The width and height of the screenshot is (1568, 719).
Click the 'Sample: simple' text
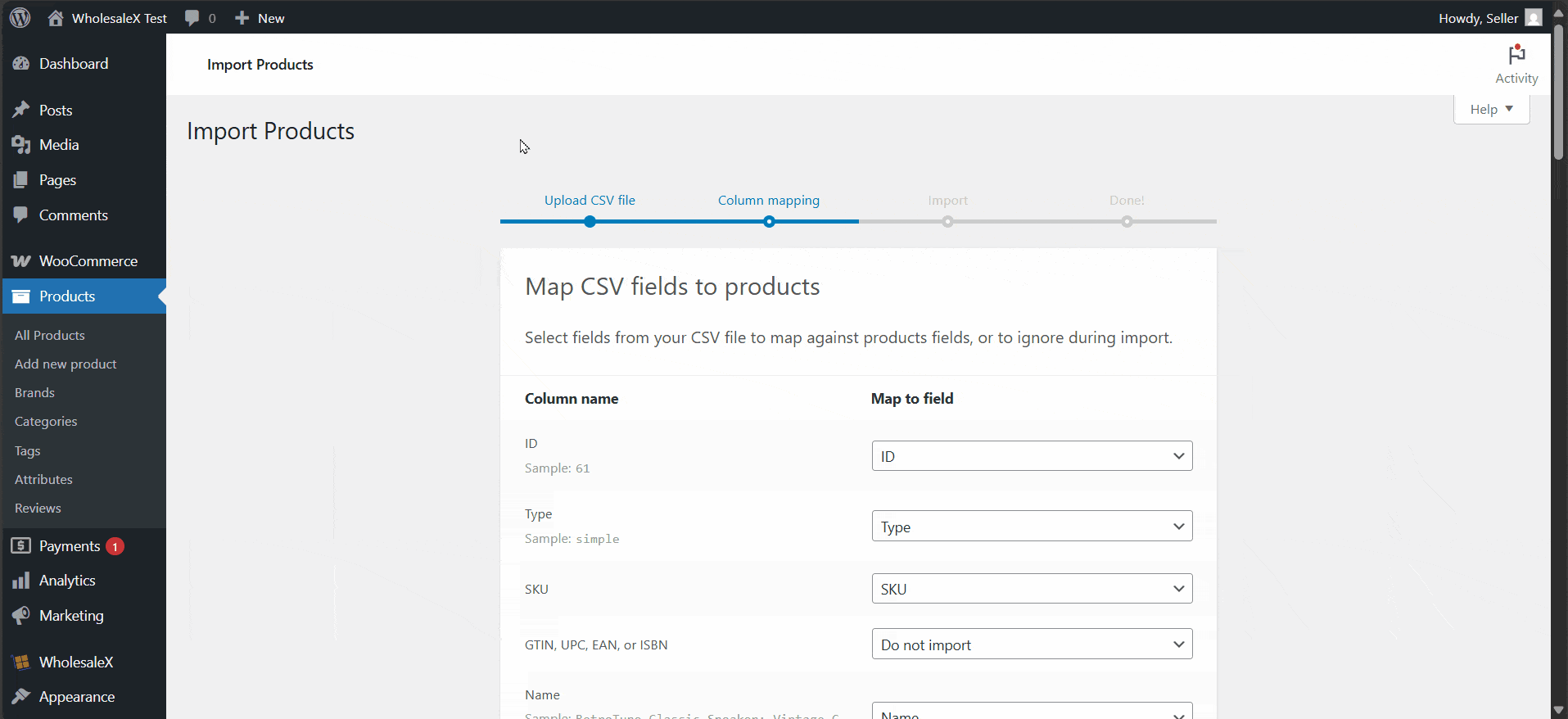pyautogui.click(x=572, y=539)
